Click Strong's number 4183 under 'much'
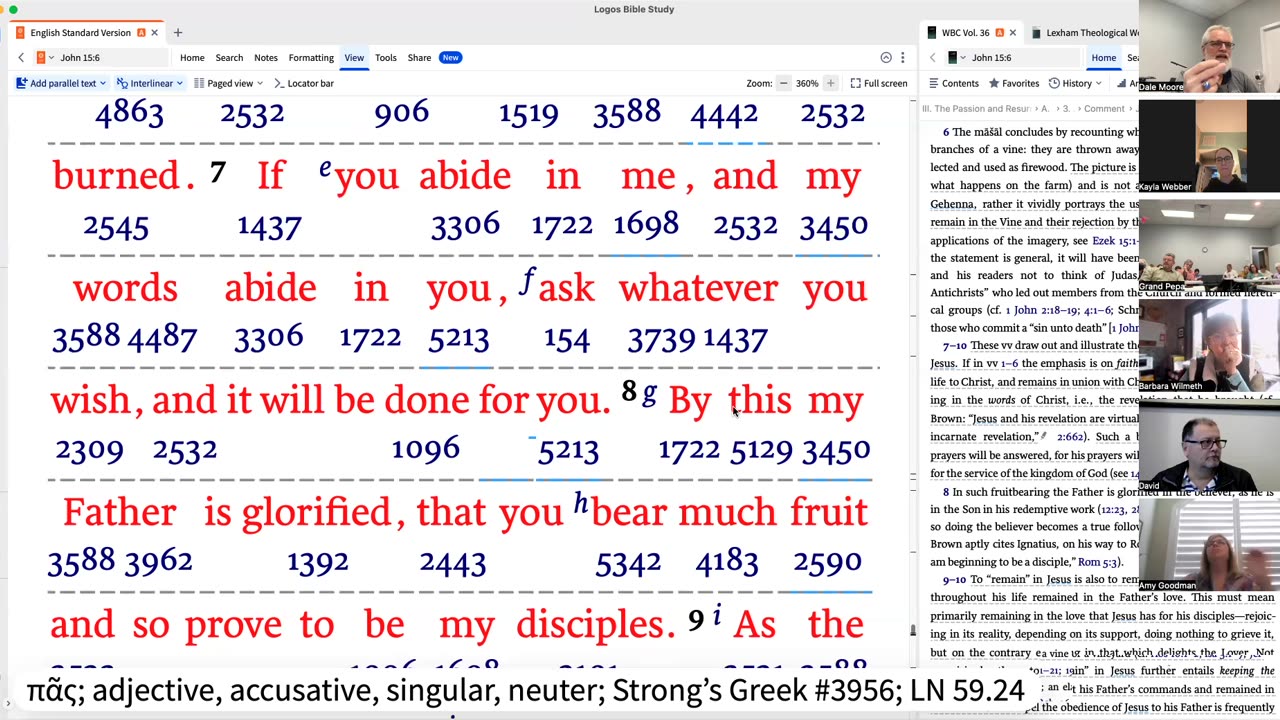 pos(726,562)
